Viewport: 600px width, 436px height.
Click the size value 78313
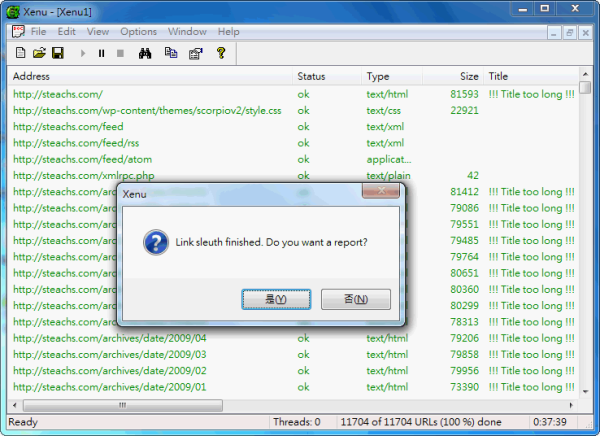(464, 322)
